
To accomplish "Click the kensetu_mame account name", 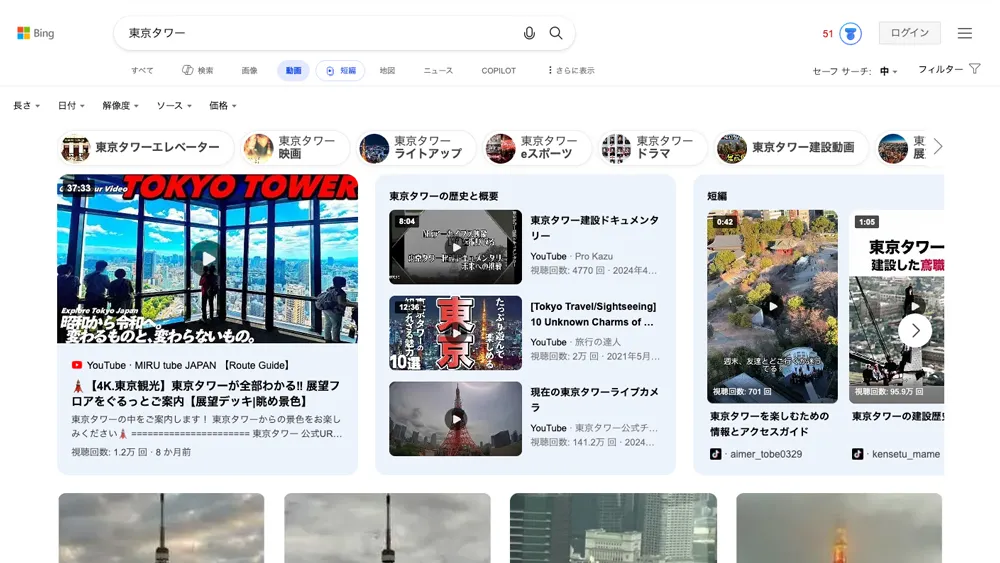I will point(906,454).
